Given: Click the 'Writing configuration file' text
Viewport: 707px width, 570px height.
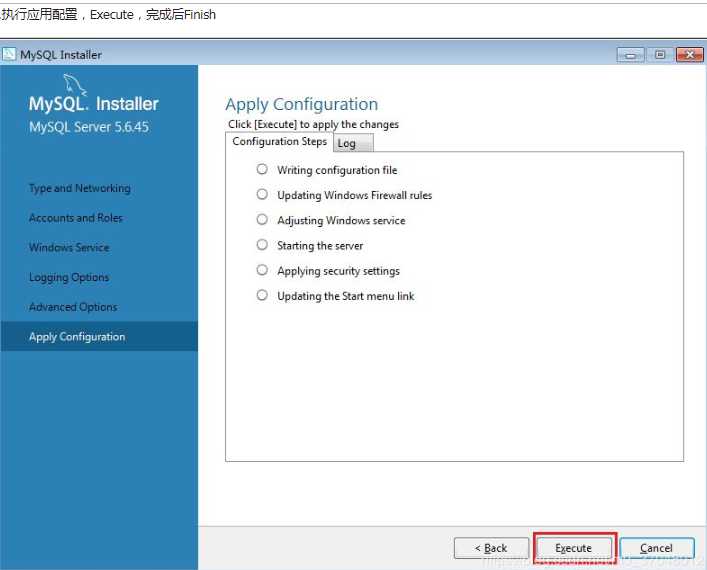Looking at the screenshot, I should click(337, 170).
